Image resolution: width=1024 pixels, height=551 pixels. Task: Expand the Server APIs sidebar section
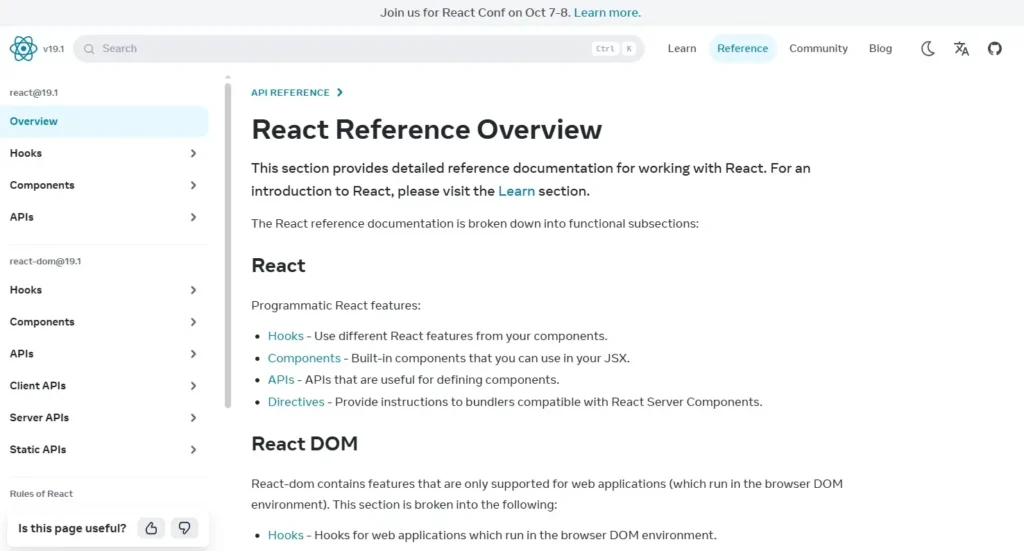tap(193, 418)
